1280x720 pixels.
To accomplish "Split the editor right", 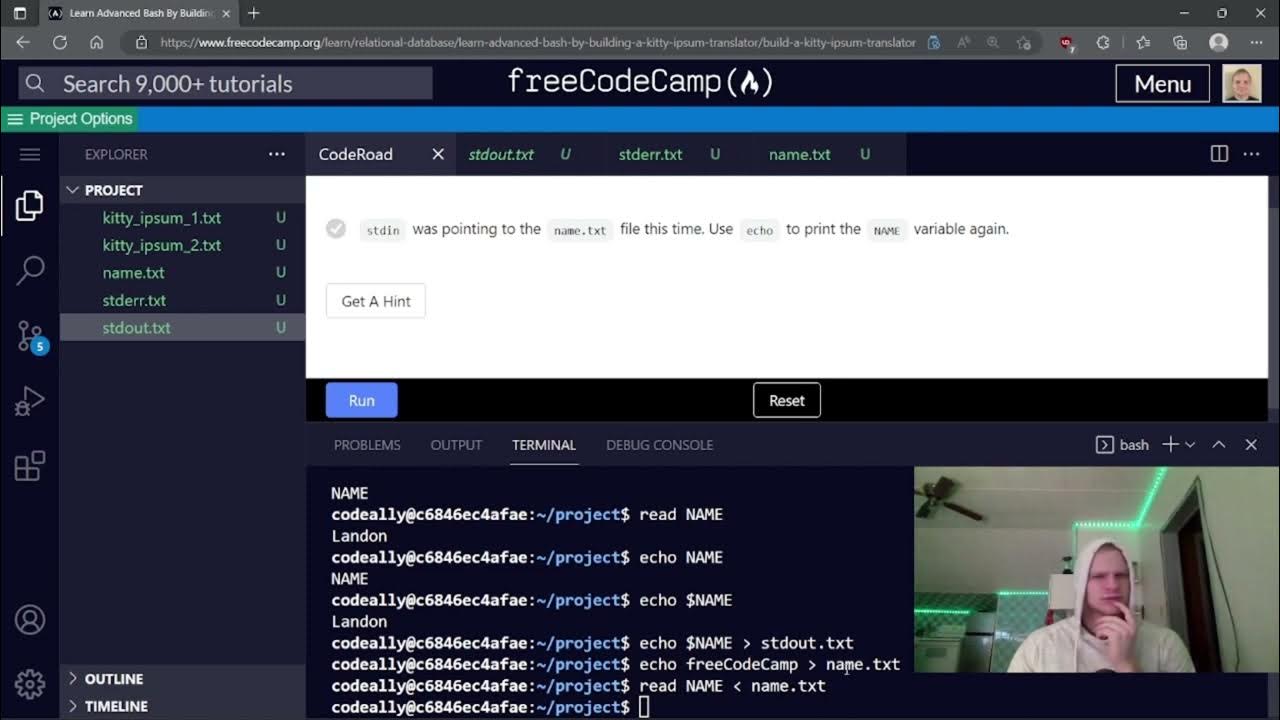I will (1219, 154).
